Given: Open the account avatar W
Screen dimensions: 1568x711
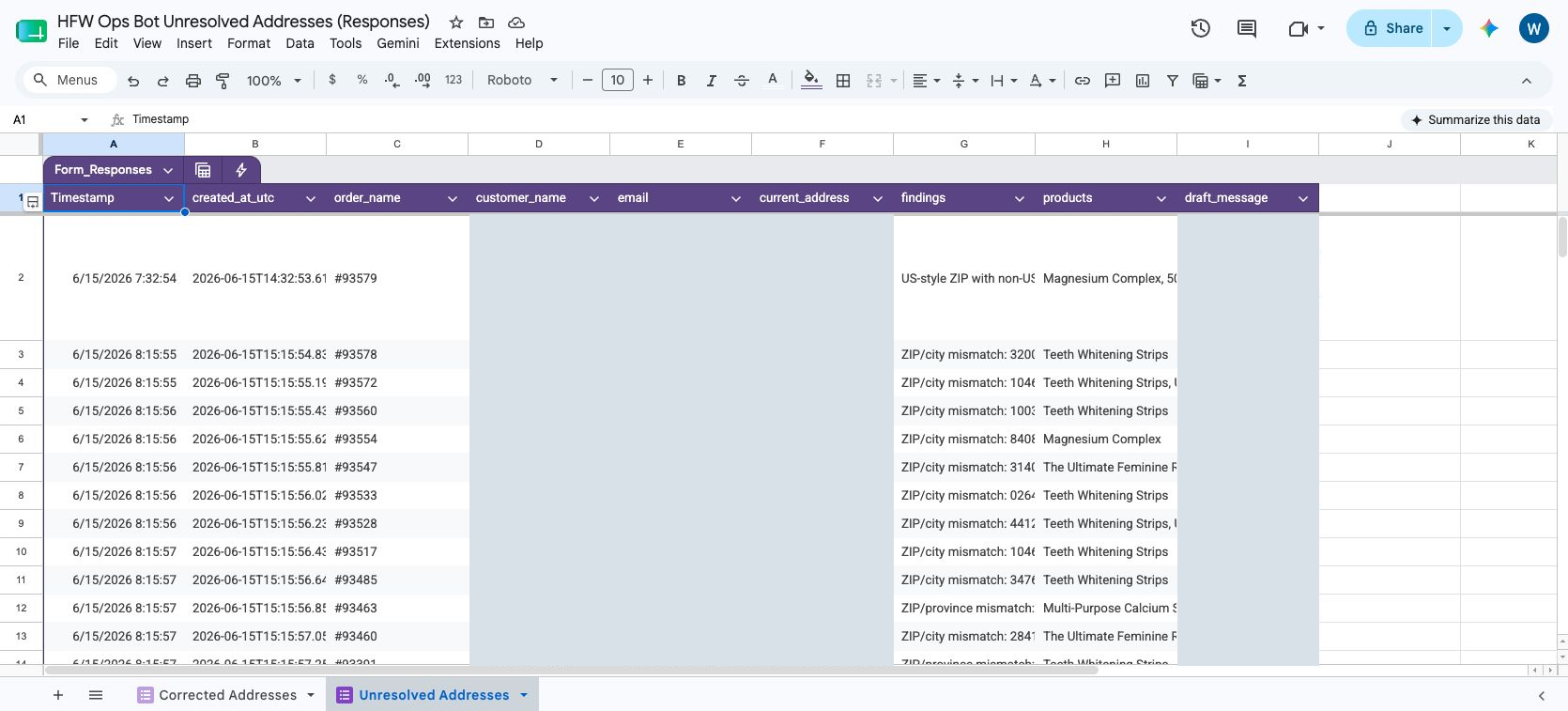Looking at the screenshot, I should [x=1534, y=28].
